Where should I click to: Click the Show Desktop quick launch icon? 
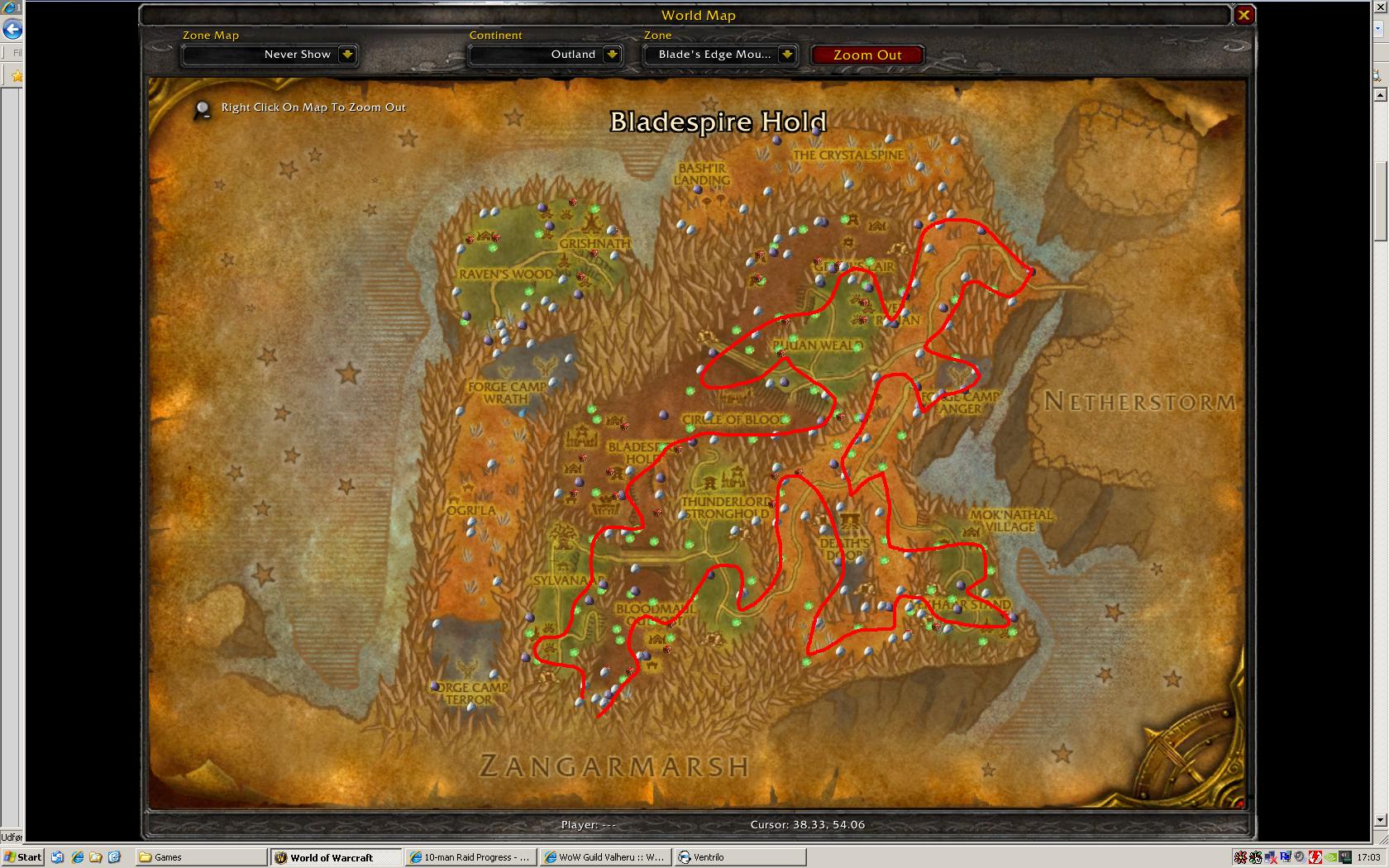click(57, 857)
